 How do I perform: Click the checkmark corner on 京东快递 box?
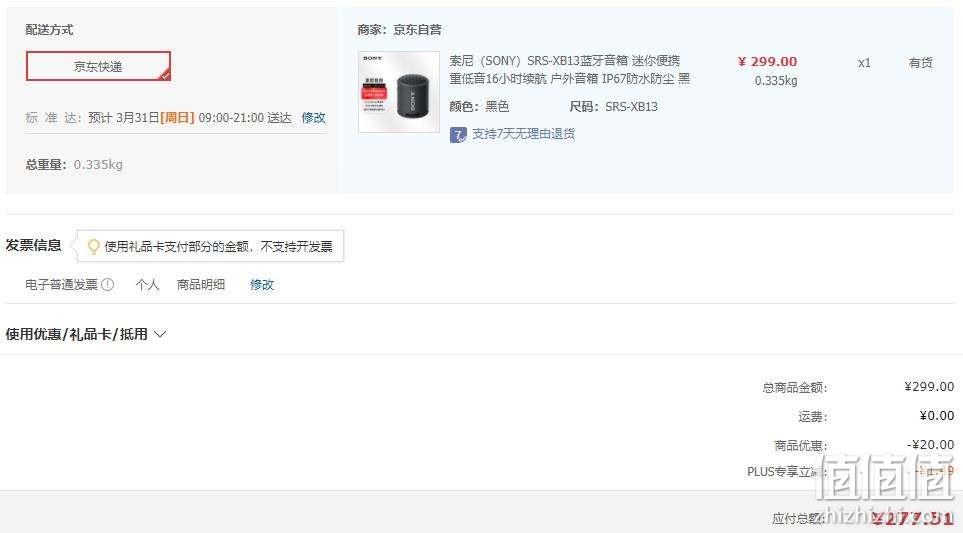click(165, 76)
